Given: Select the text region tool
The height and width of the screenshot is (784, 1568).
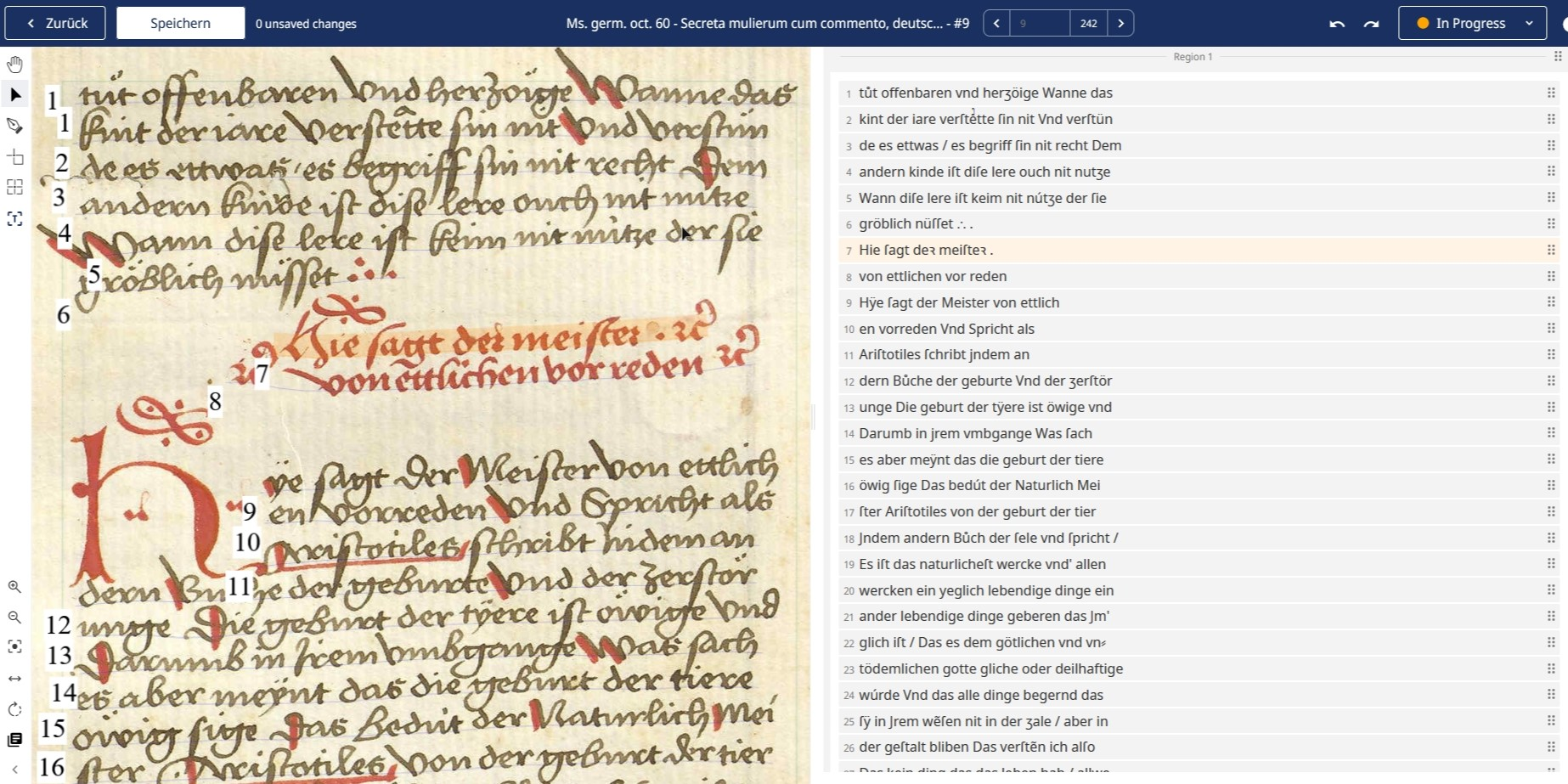Looking at the screenshot, I should click(14, 218).
